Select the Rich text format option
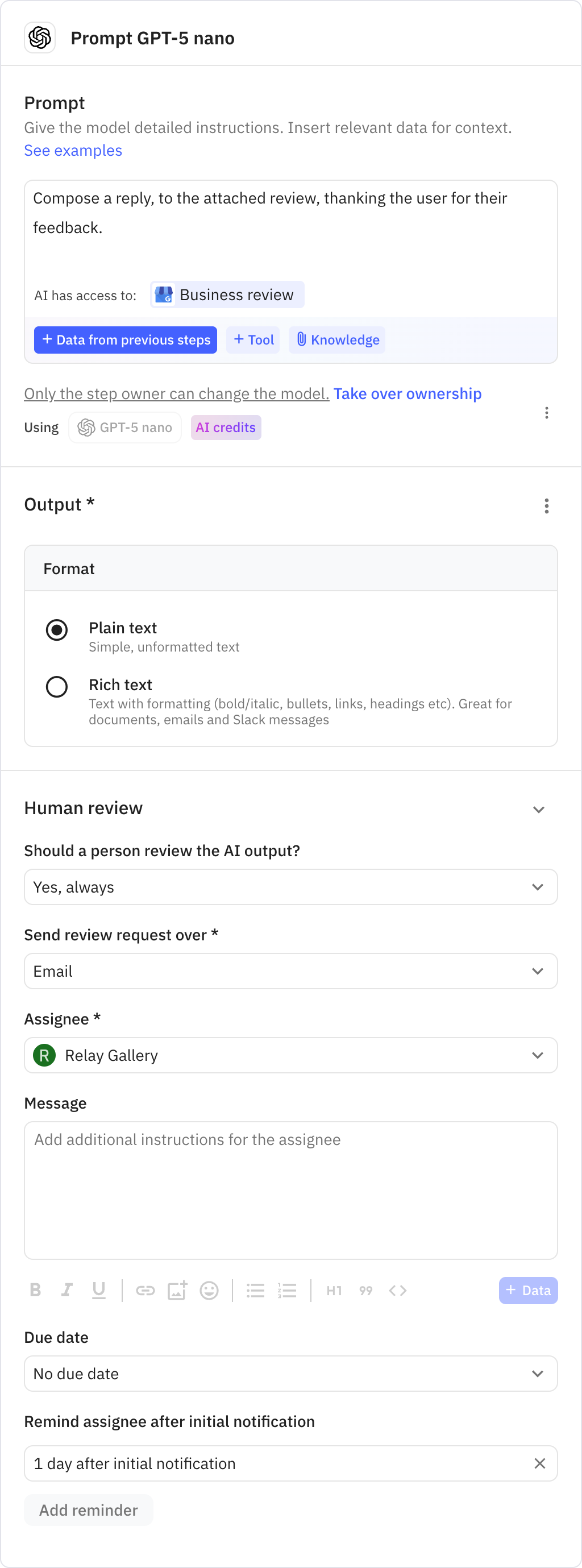582x1568 pixels. pos(57,687)
